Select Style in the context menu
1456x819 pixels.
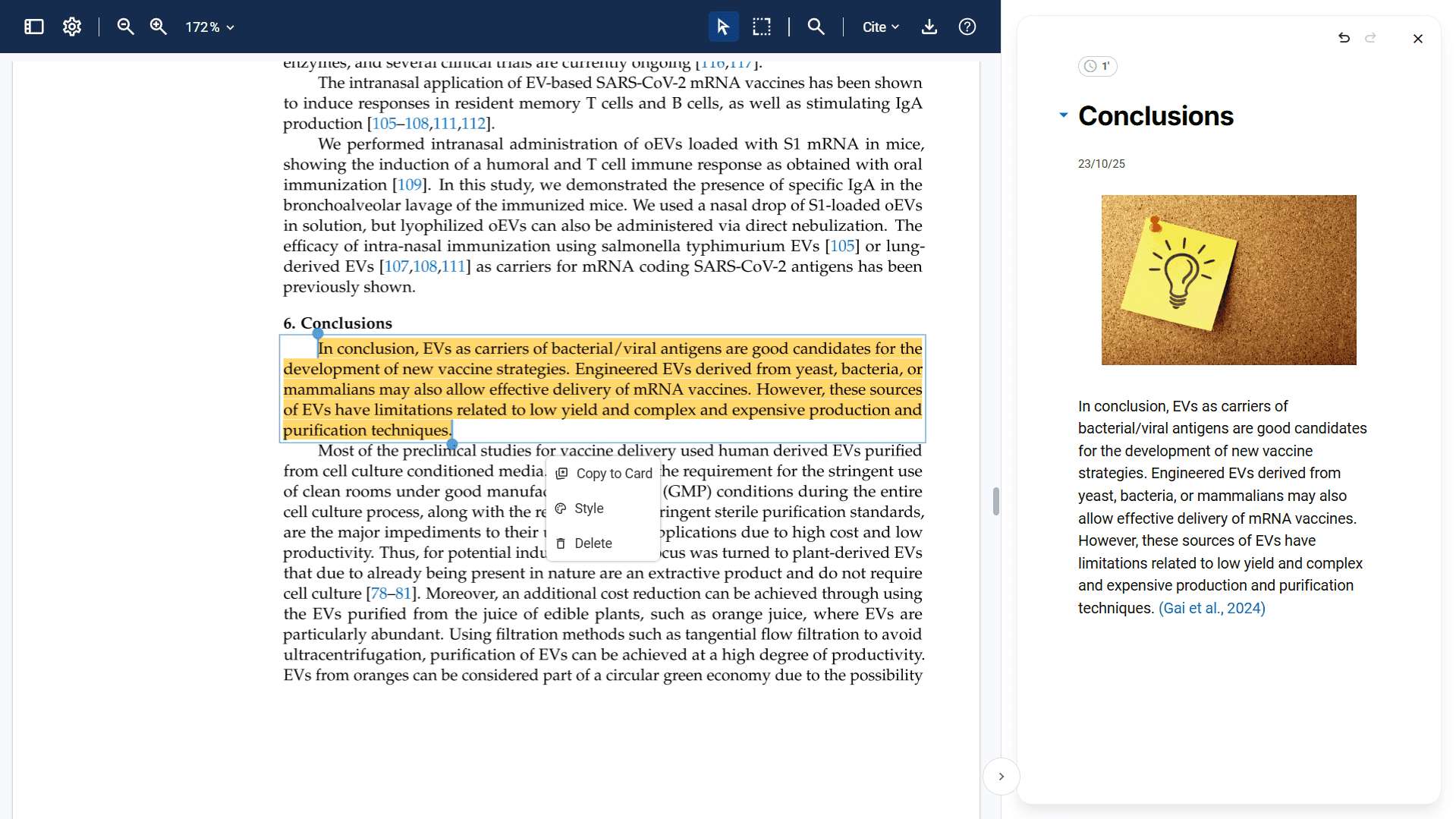coord(589,509)
